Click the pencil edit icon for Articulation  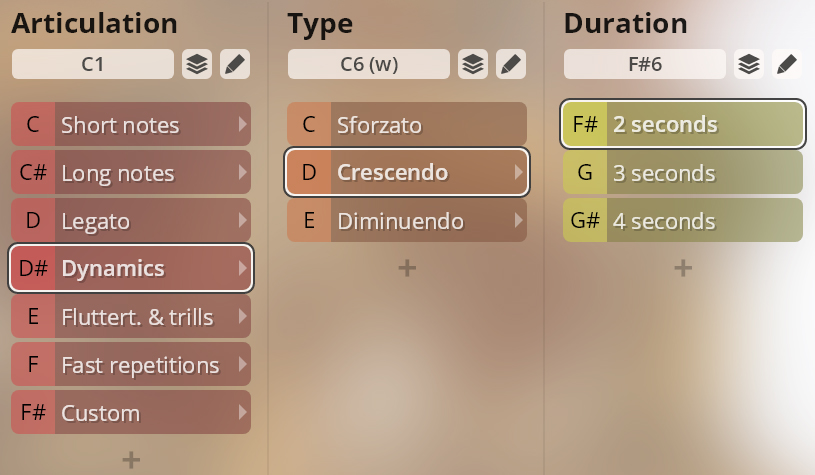(x=235, y=65)
